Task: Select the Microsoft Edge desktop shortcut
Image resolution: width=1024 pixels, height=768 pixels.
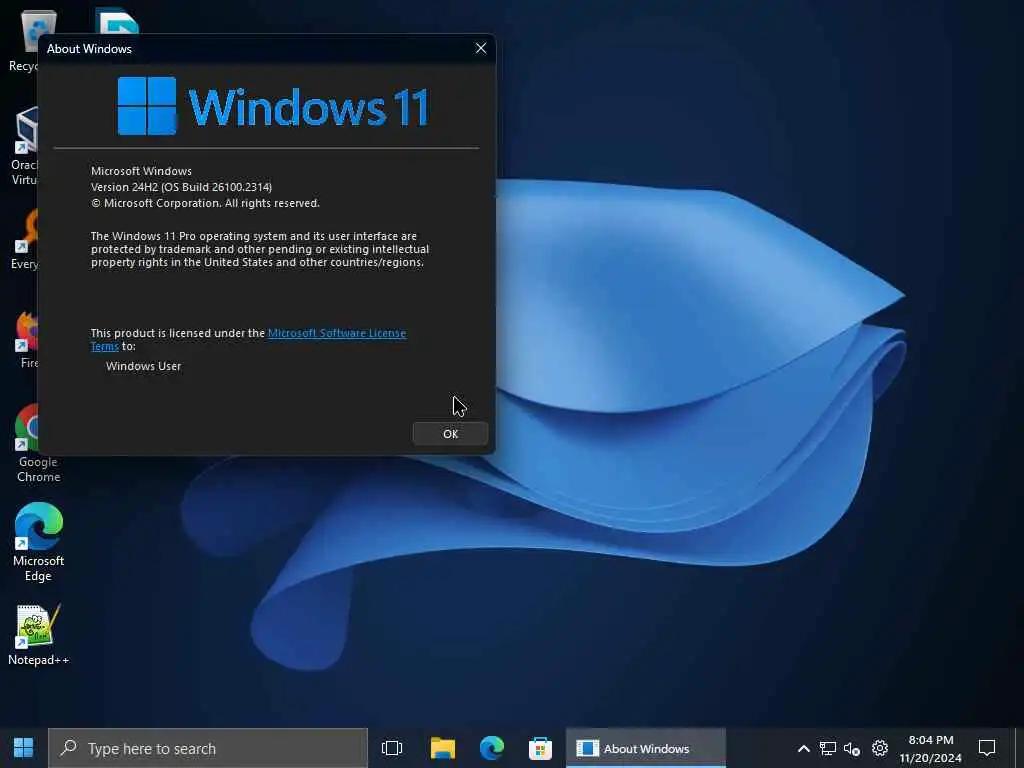Action: (x=39, y=542)
